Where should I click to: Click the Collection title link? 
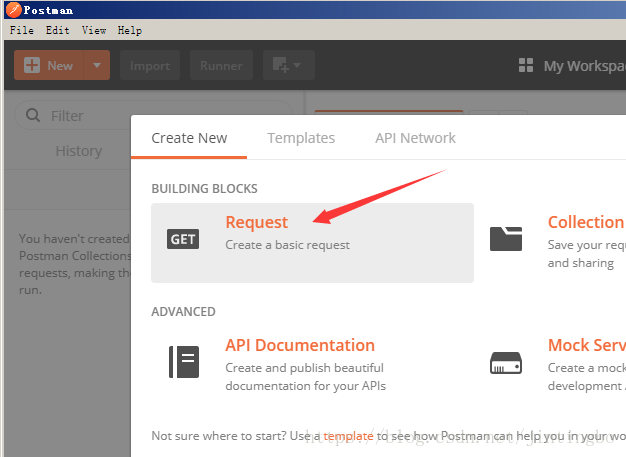pos(586,222)
